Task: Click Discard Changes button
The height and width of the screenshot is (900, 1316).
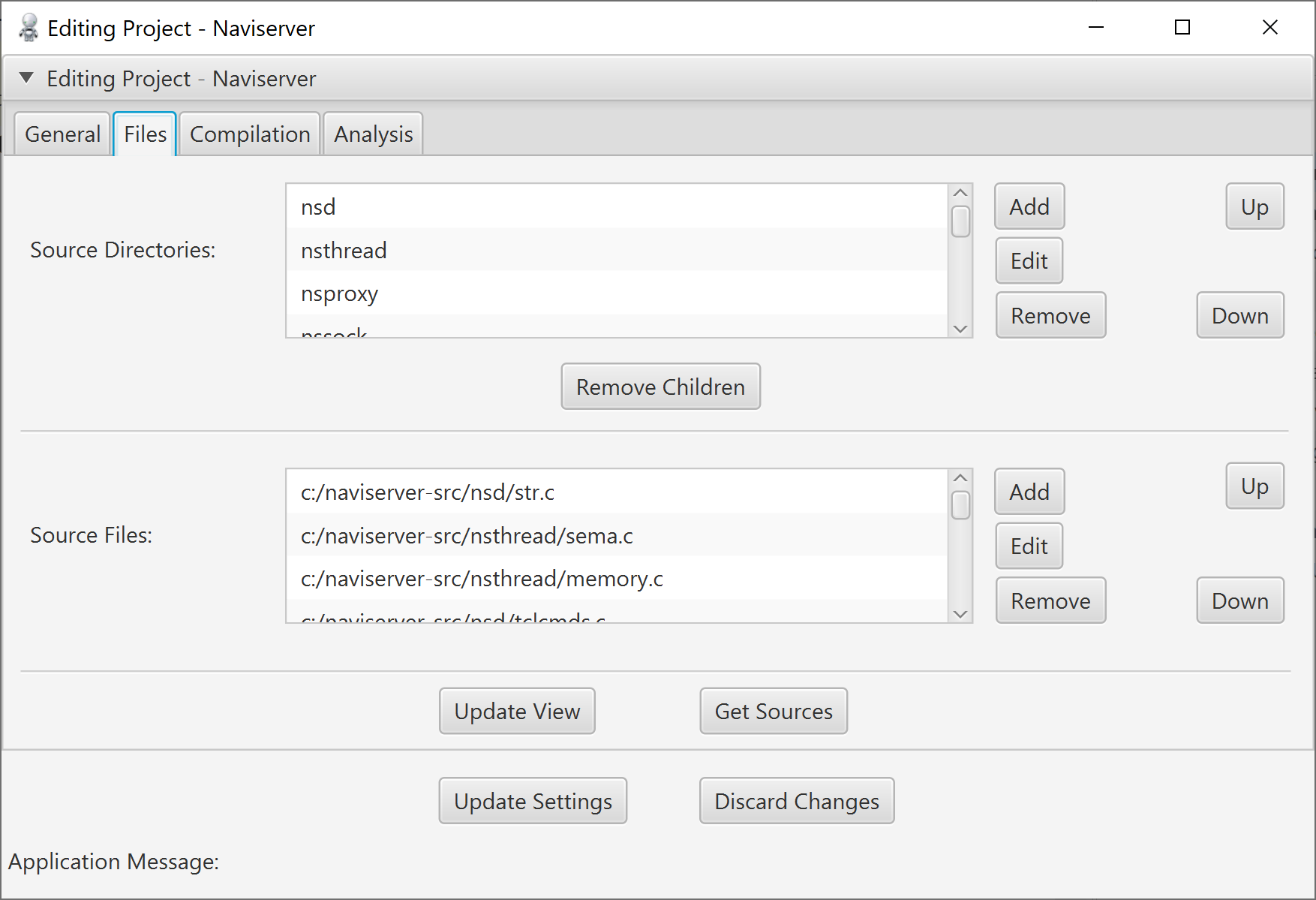Action: point(796,801)
